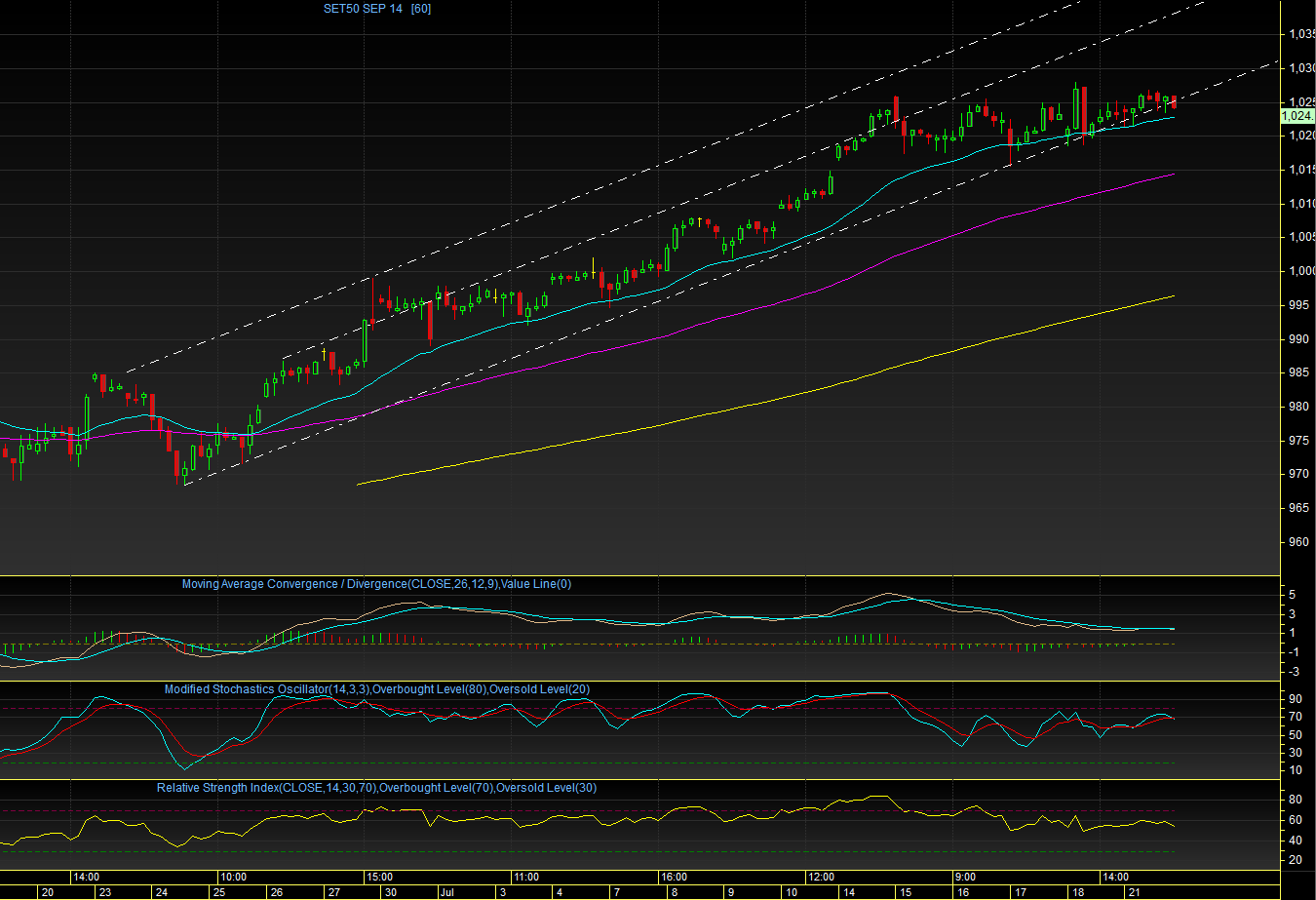Click the 980 price axis label

[x=1298, y=407]
